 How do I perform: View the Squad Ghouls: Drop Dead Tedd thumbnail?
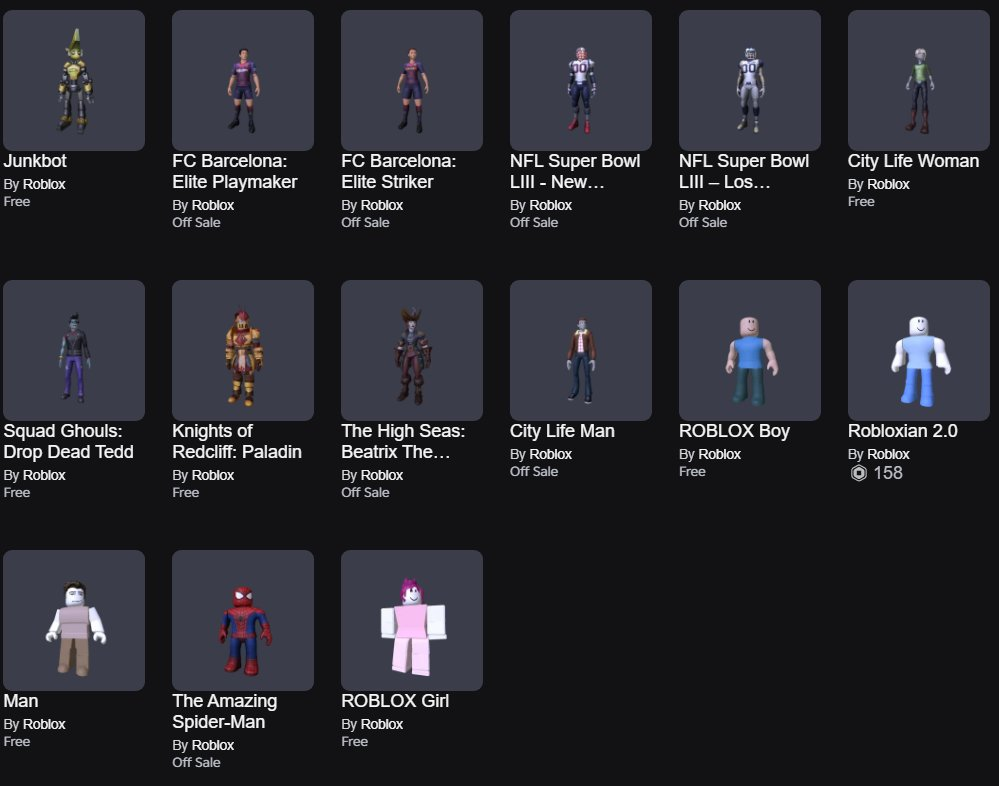(x=74, y=350)
